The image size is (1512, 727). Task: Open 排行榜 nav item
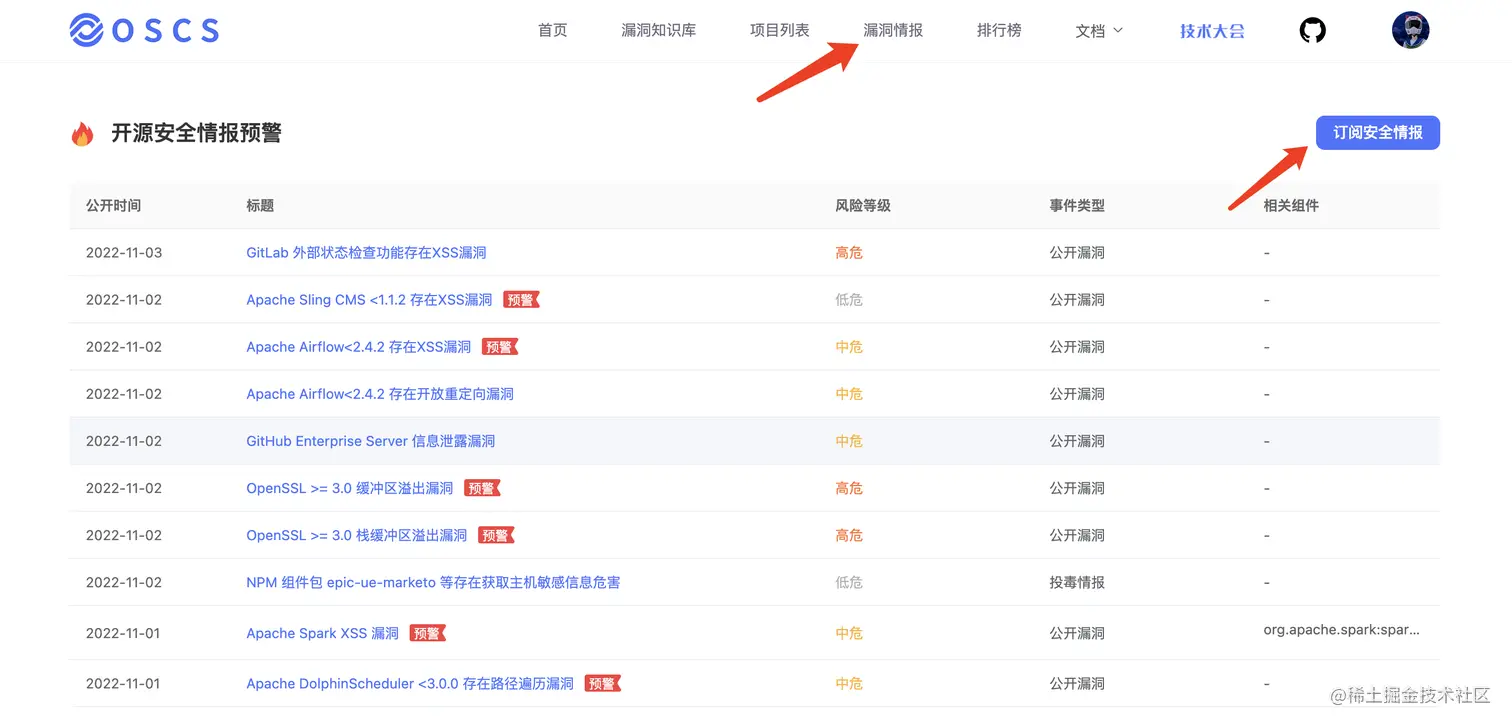[x=999, y=30]
